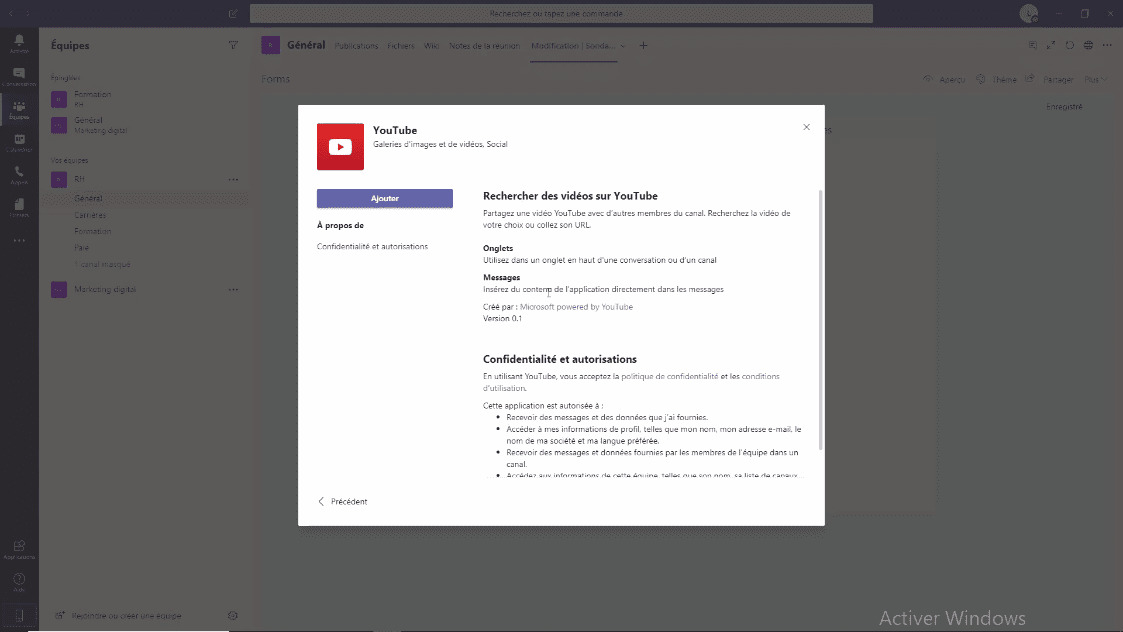Viewport: 1123px width, 632px height.
Task: Click the YouTube app logo thumbnail
Action: (x=340, y=146)
